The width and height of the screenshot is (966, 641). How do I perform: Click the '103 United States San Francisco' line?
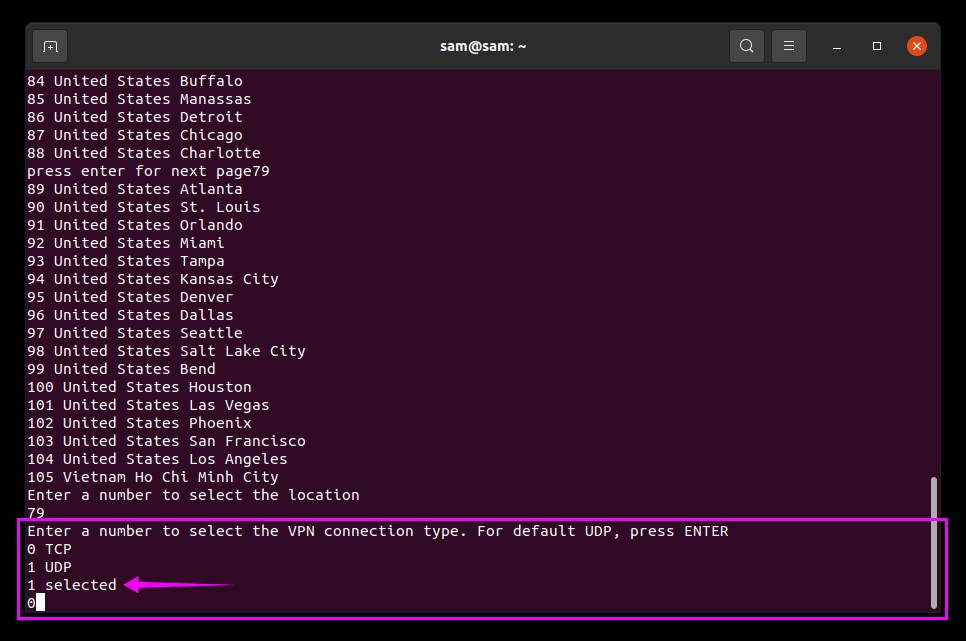pos(166,441)
